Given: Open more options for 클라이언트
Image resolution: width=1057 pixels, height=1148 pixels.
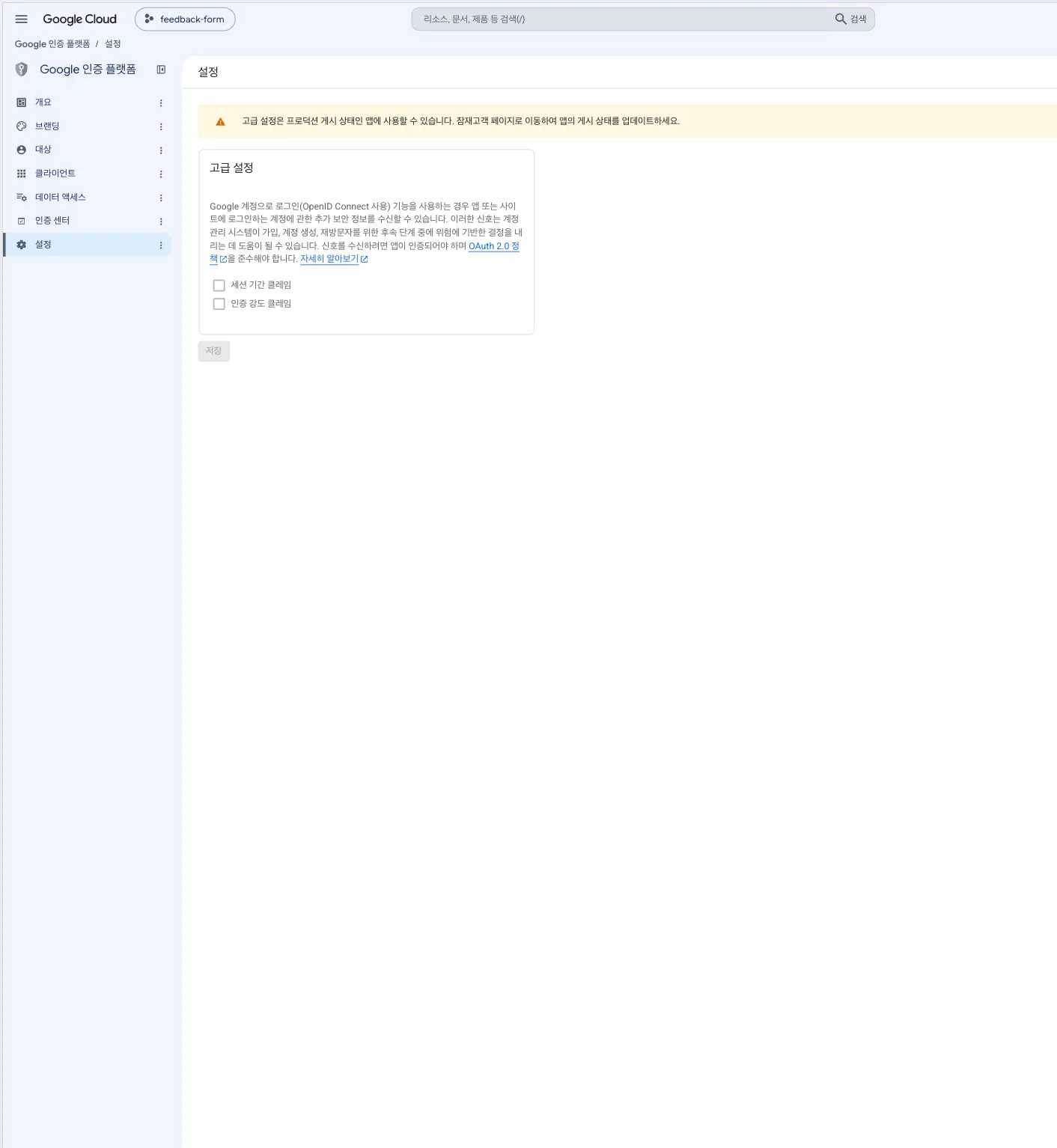Looking at the screenshot, I should [x=161, y=174].
